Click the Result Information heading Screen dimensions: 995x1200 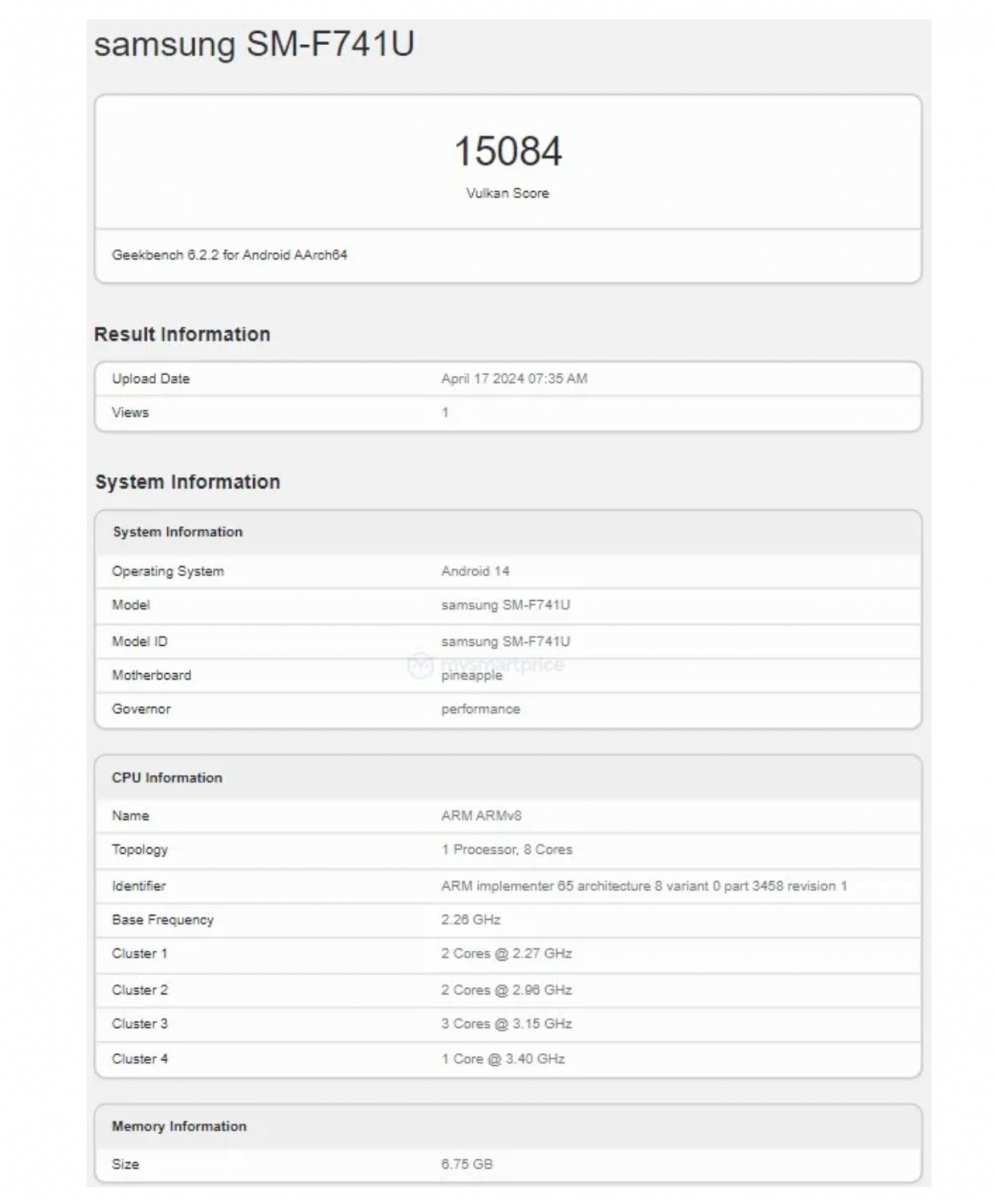pos(182,335)
